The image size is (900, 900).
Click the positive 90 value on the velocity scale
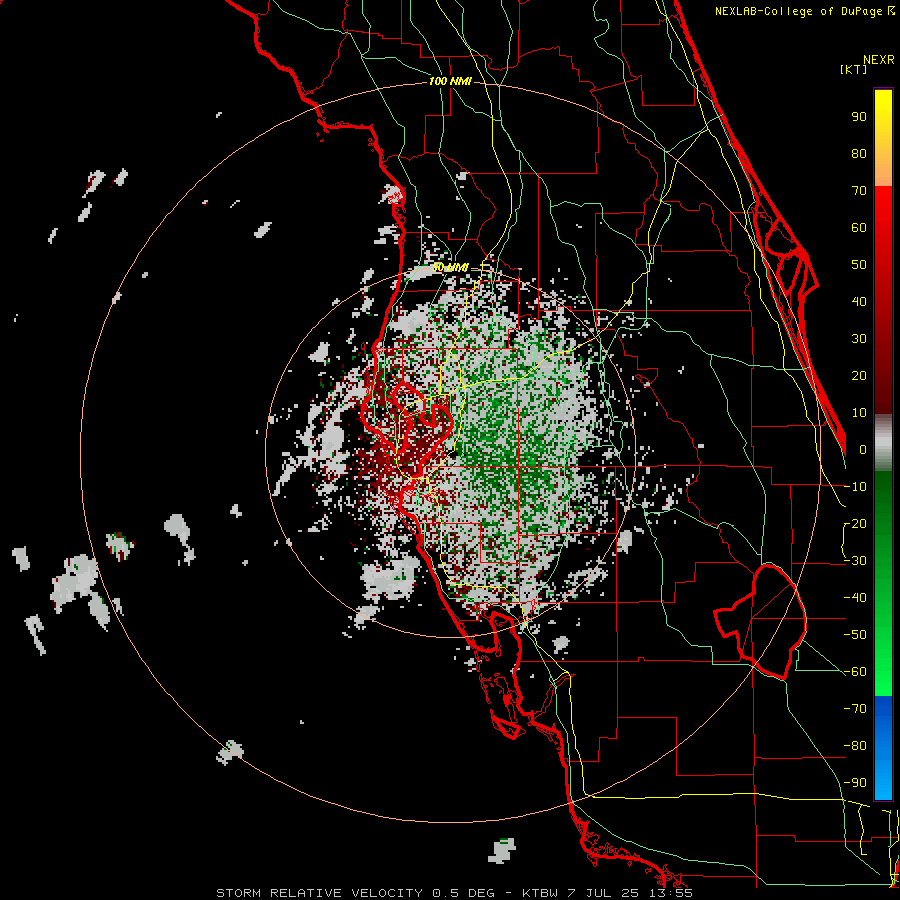859,117
